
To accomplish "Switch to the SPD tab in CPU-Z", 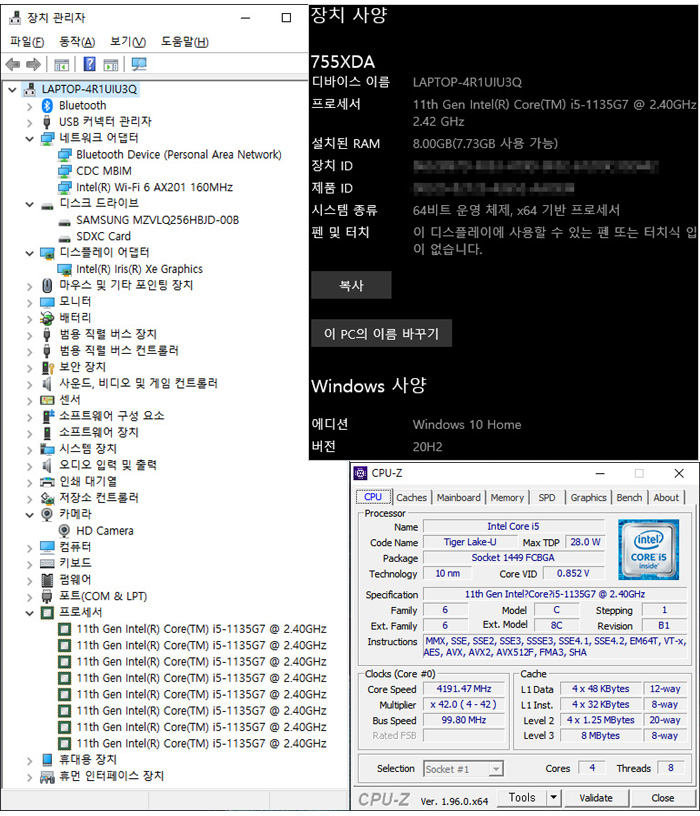I will point(546,498).
